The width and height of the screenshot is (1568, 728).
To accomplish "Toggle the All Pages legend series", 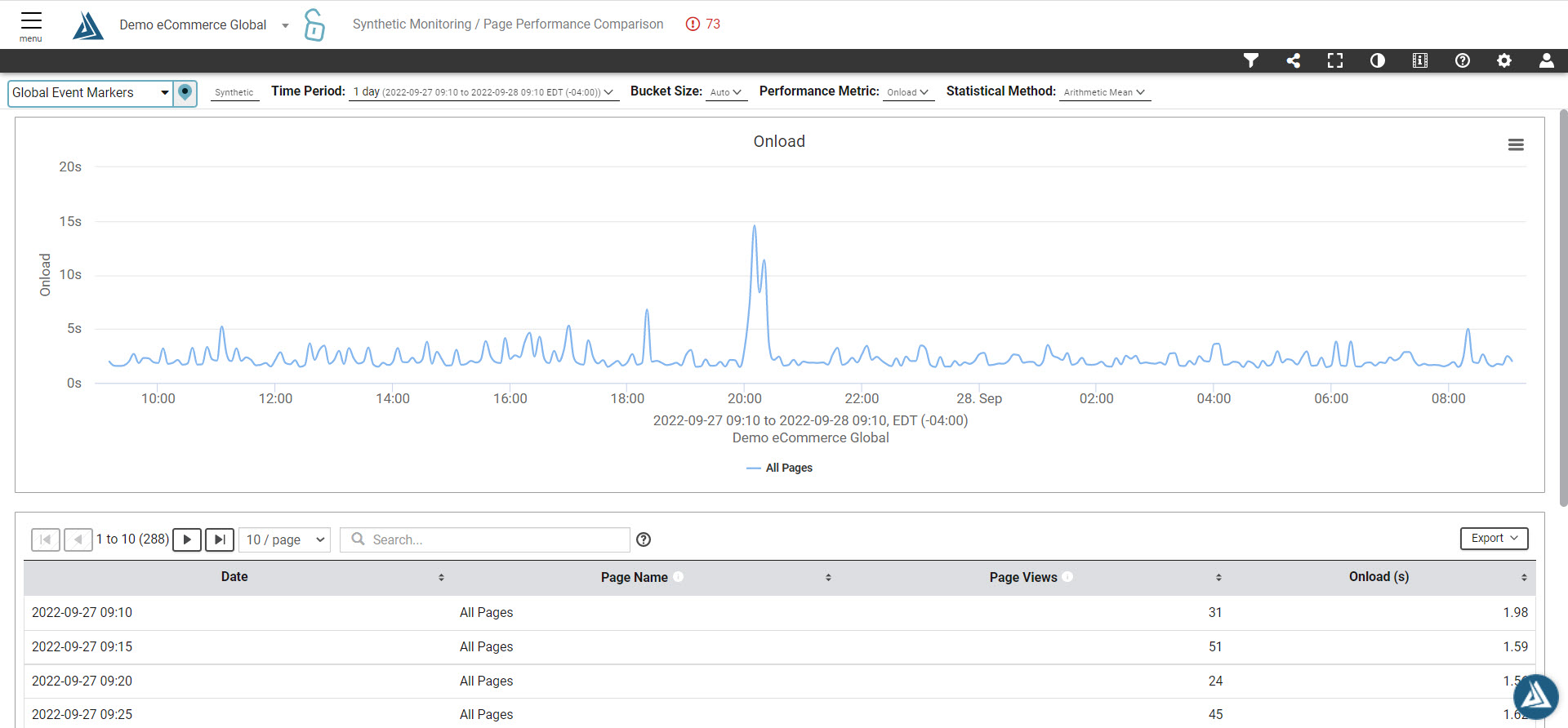I will pos(780,468).
